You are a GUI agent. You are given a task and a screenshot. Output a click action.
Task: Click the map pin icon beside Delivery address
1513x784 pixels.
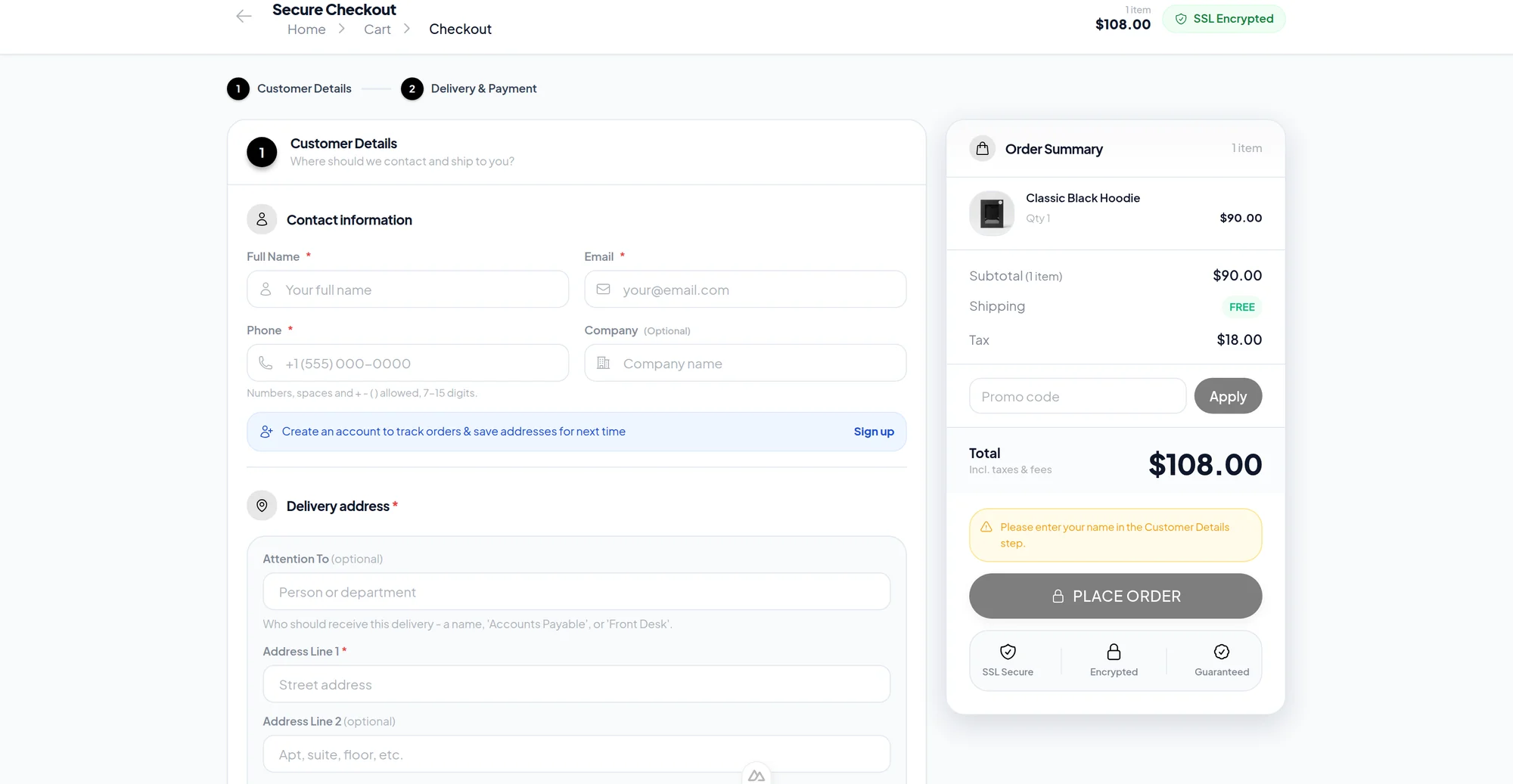262,506
